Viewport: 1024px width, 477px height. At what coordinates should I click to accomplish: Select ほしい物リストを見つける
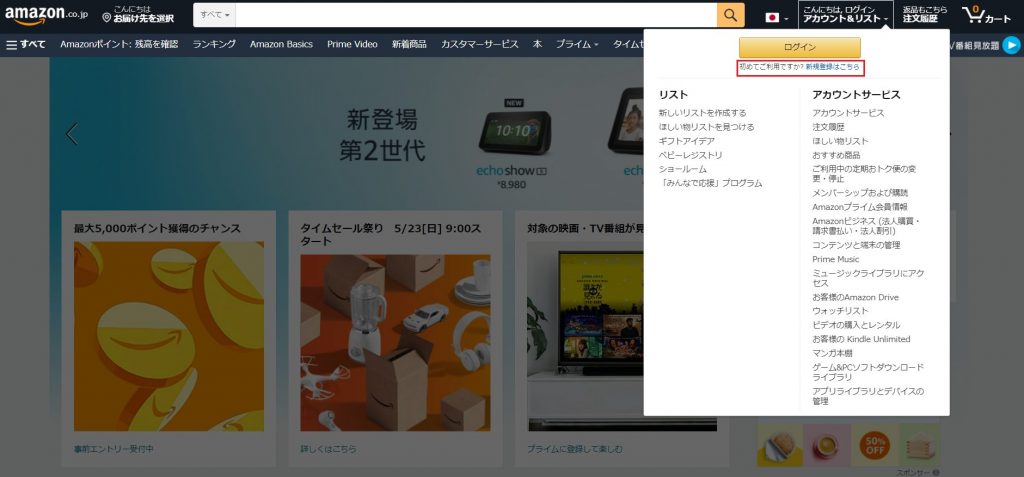706,127
